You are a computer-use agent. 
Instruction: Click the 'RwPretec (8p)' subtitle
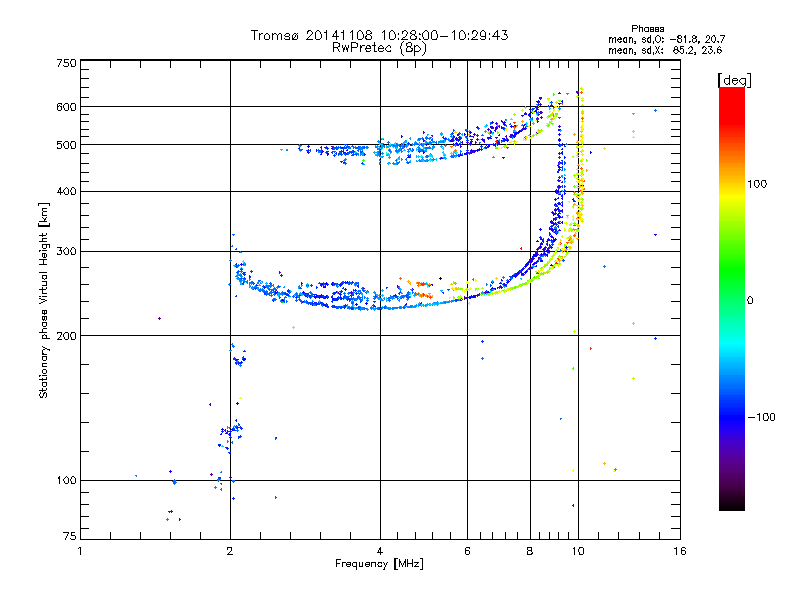379,48
